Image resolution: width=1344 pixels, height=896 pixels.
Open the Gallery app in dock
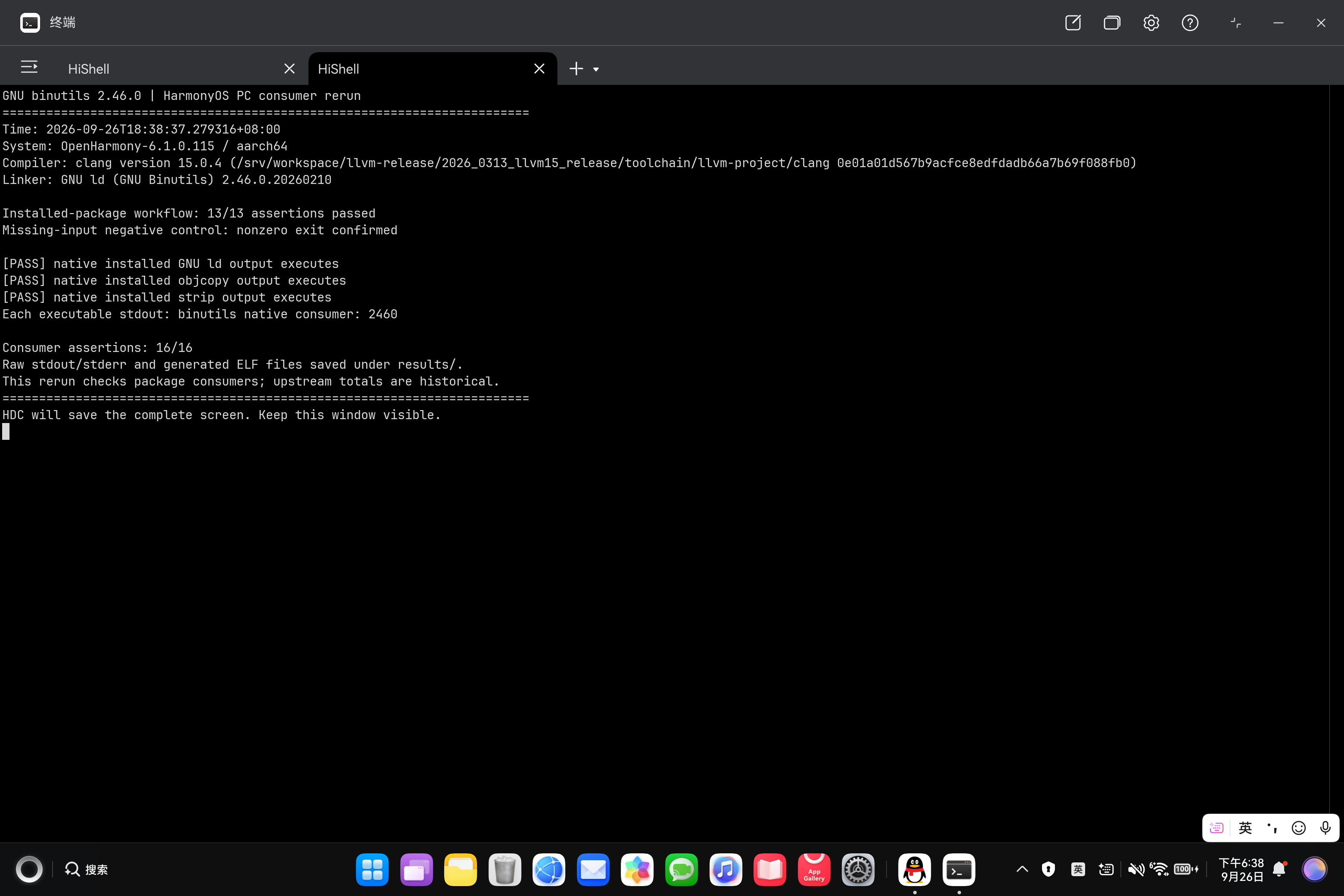tap(637, 869)
